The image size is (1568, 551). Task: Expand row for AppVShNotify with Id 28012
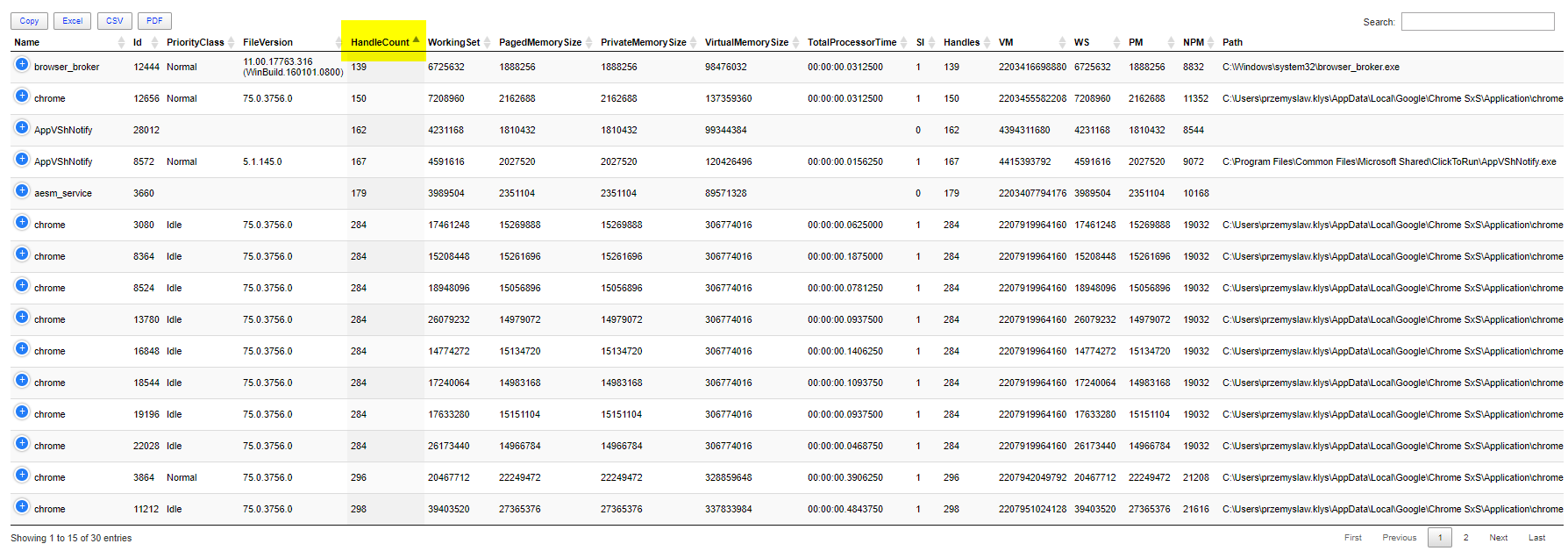pyautogui.click(x=22, y=127)
